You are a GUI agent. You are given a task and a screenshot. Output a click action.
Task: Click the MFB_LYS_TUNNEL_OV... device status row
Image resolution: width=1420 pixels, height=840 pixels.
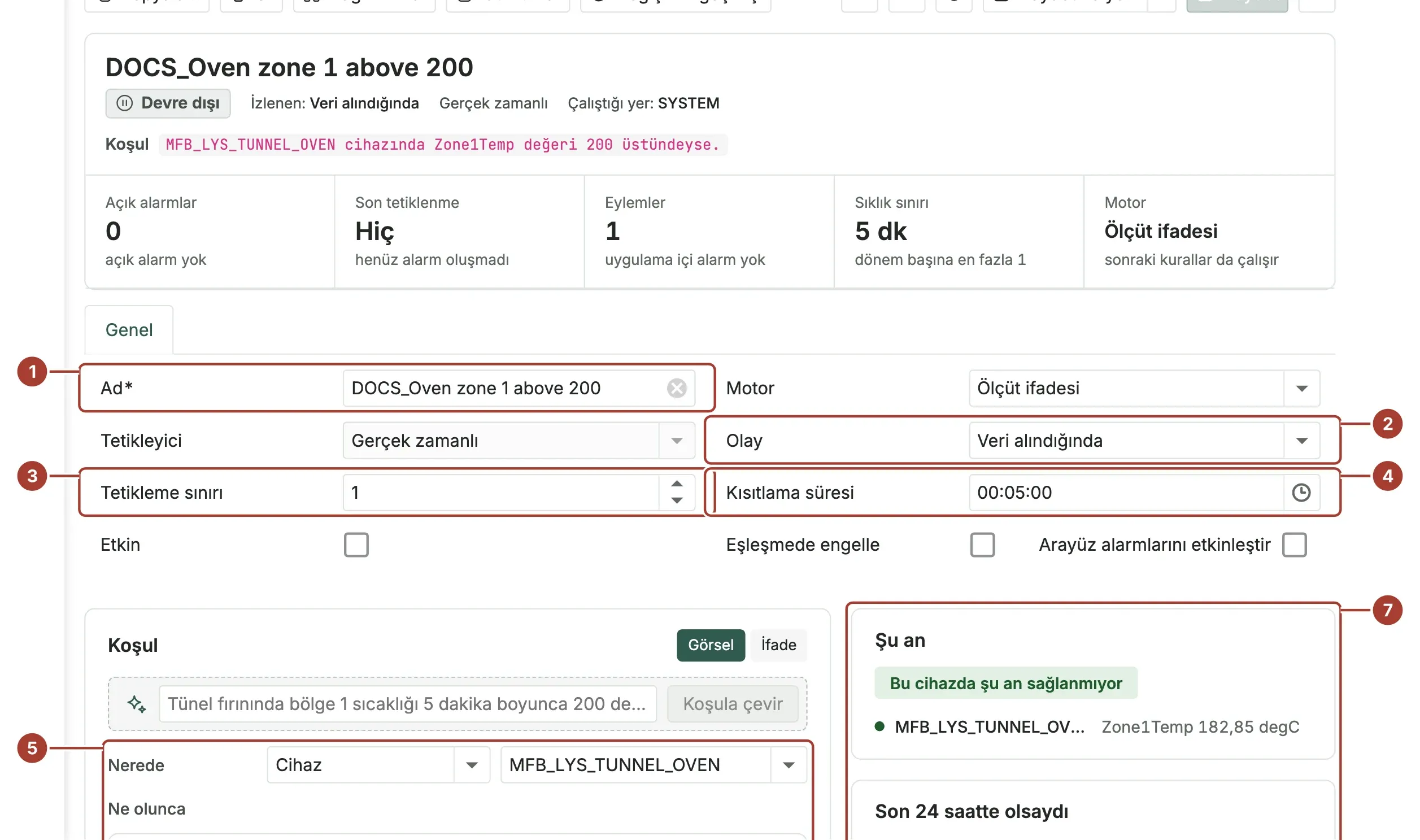click(x=1087, y=727)
